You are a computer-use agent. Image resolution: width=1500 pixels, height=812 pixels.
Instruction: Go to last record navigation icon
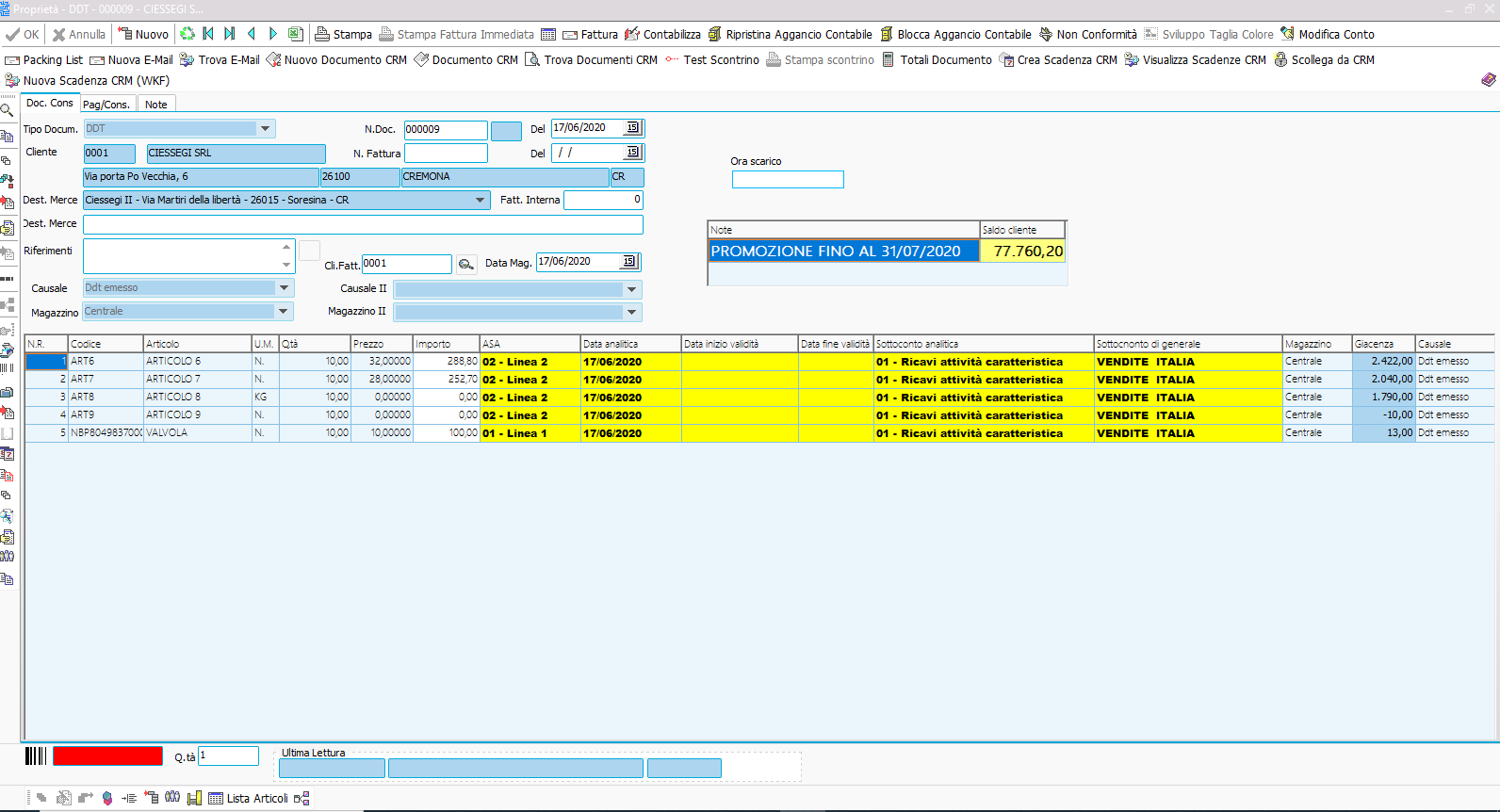click(229, 34)
